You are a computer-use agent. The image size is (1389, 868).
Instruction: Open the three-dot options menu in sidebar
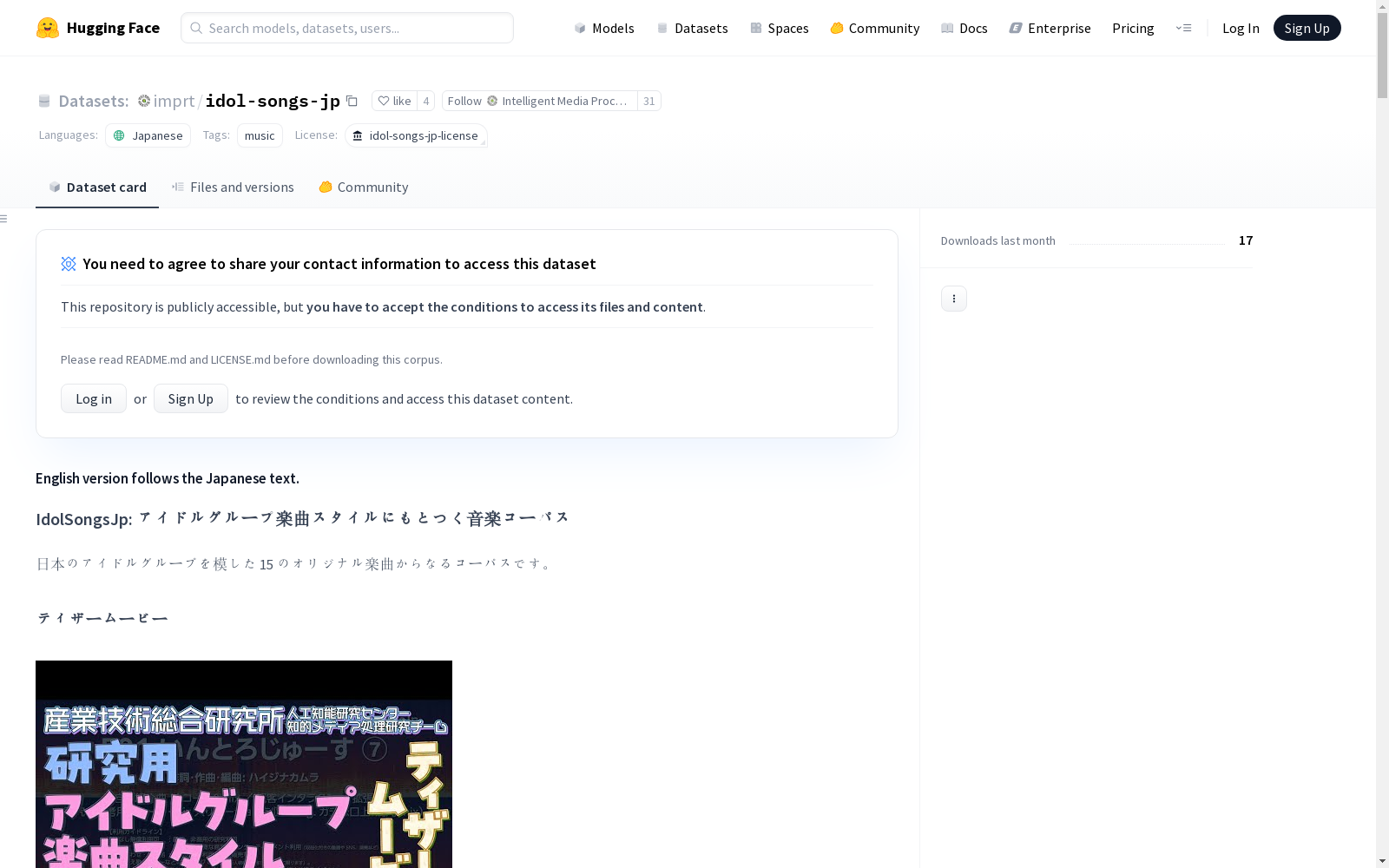point(954,299)
